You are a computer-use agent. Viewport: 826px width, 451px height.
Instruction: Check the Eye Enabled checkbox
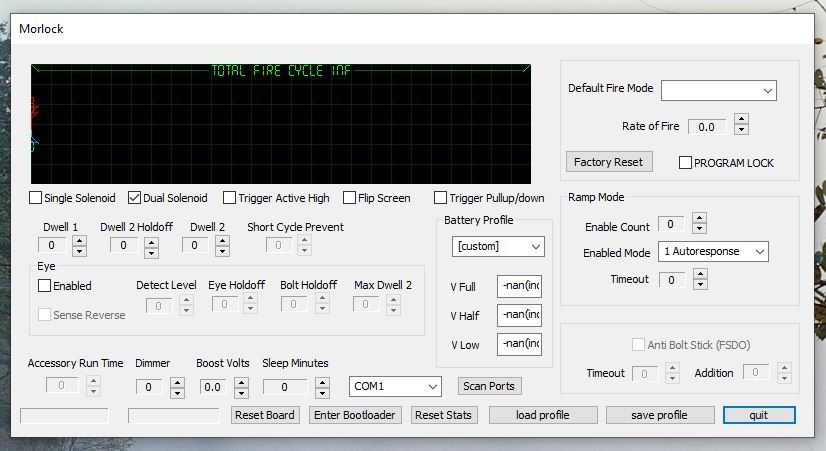pos(45,286)
